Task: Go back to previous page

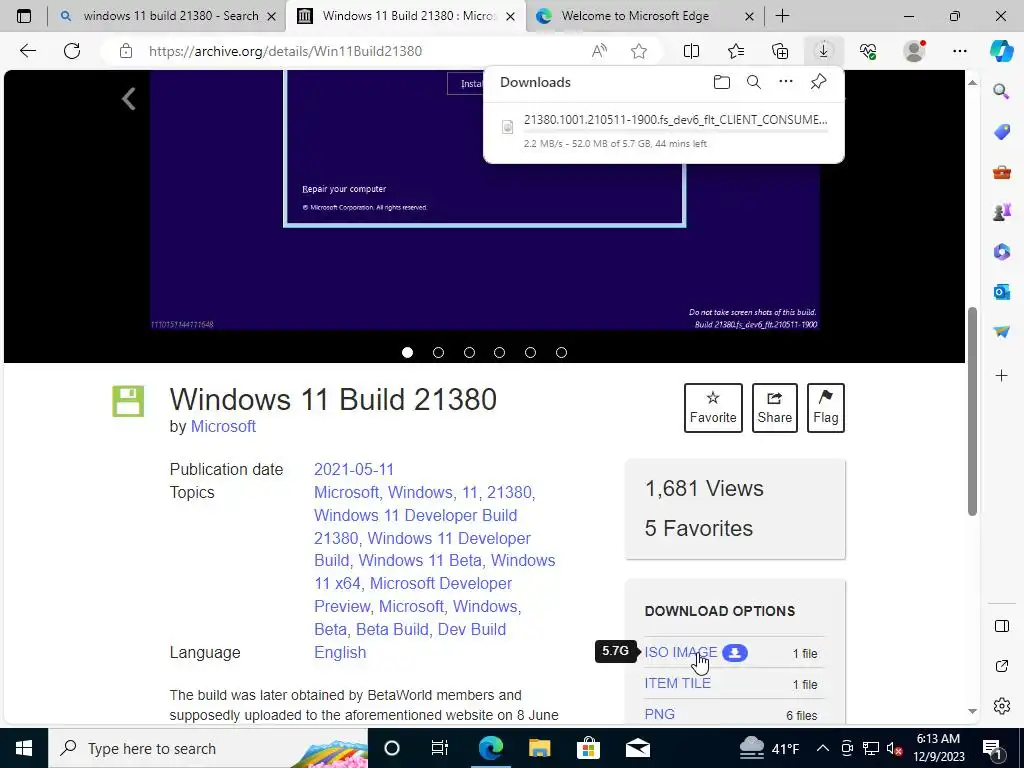Action: (x=27, y=51)
